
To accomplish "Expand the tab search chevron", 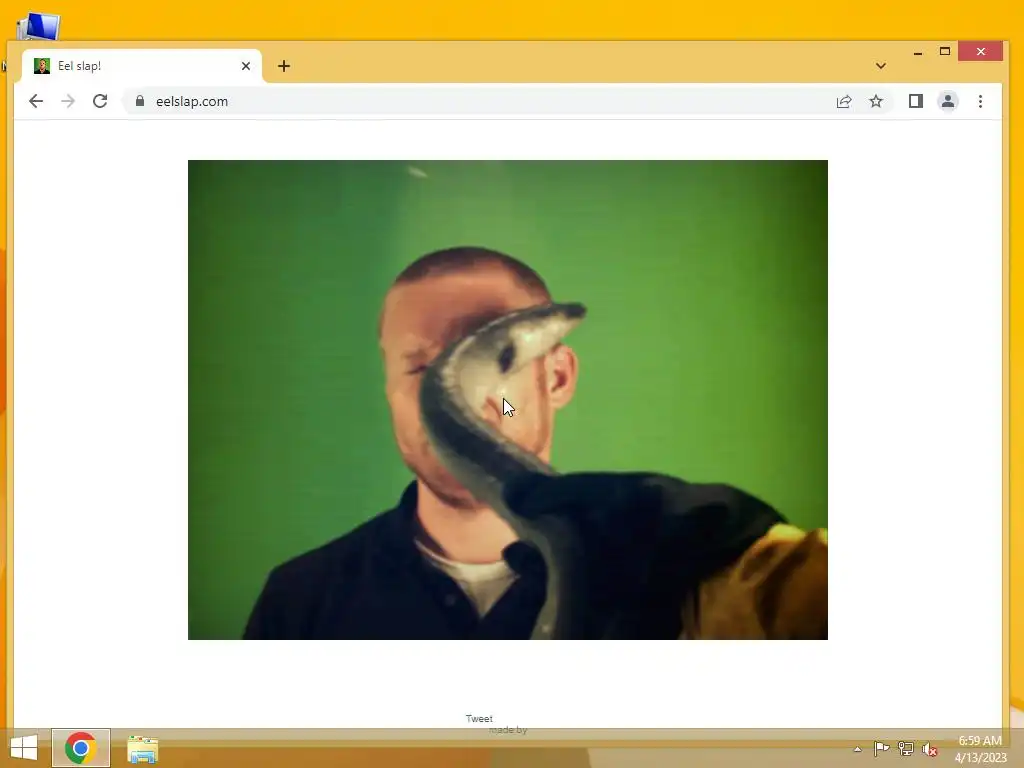I will [x=881, y=66].
